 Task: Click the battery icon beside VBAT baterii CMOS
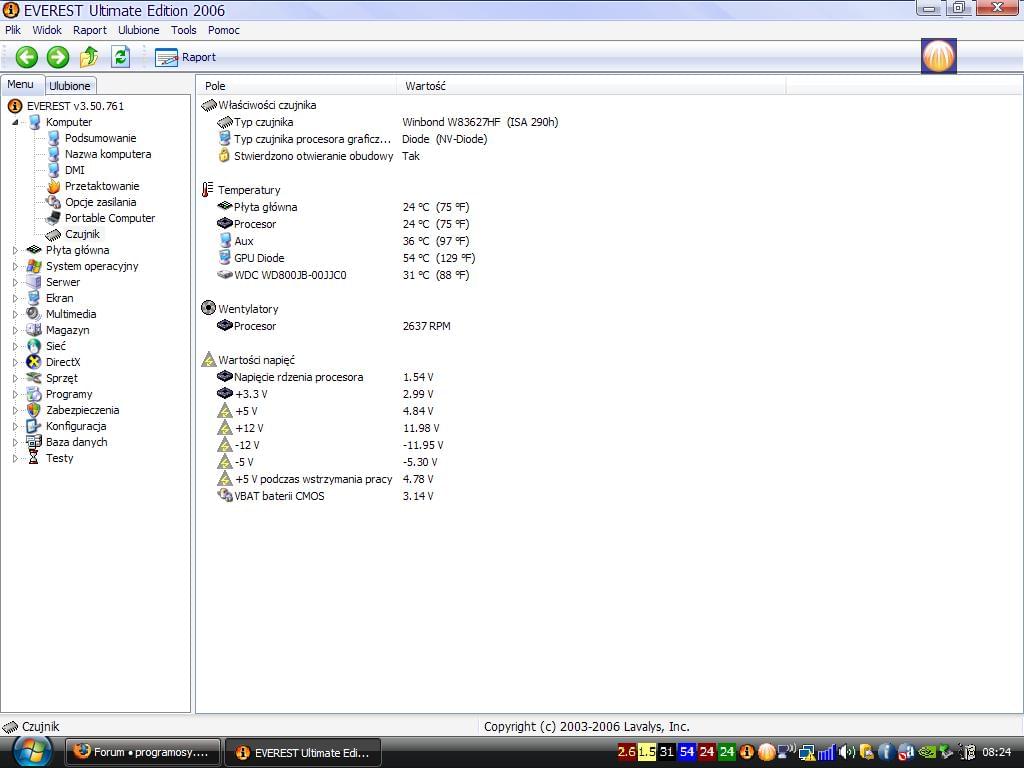[225, 496]
